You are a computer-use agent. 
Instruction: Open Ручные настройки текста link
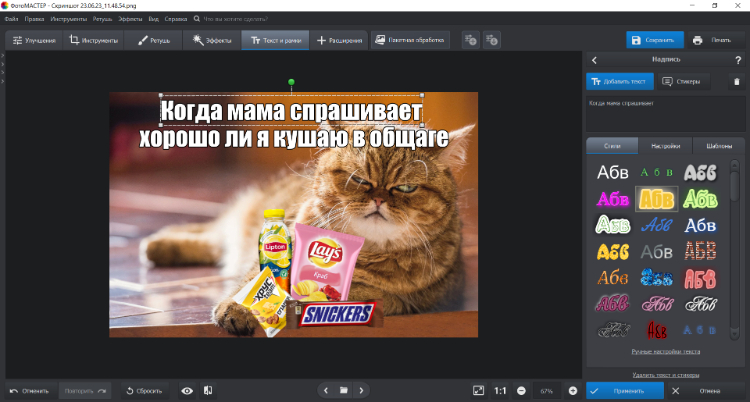pyautogui.click(x=665, y=351)
